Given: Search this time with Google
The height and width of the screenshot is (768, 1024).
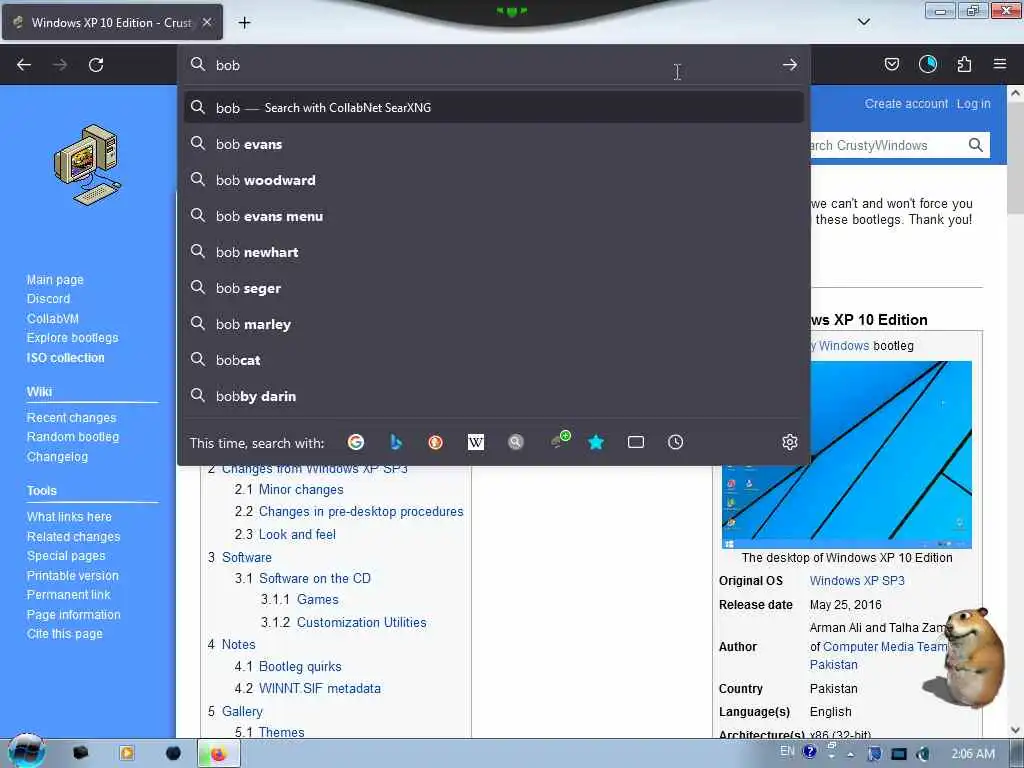Looking at the screenshot, I should [356, 443].
